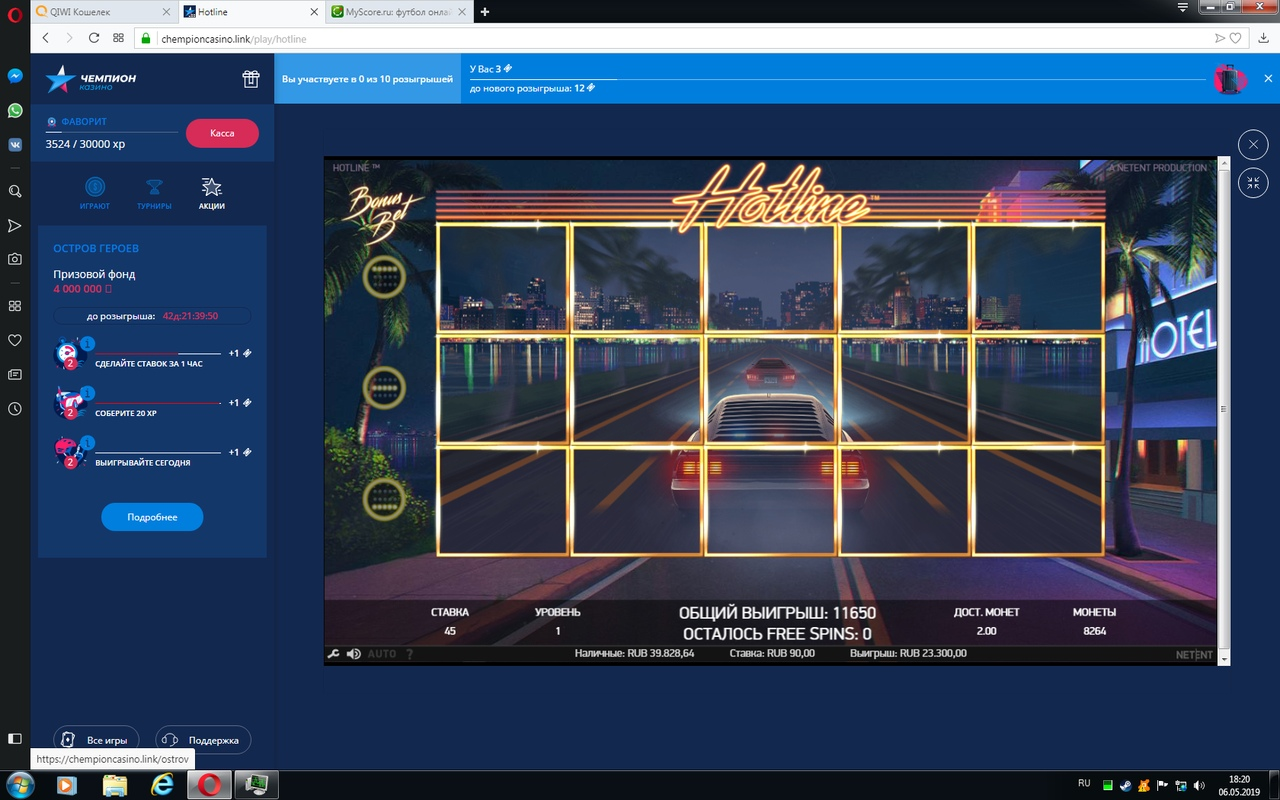Select the Hotline tab
Screen dimensions: 1280x800
point(250,12)
